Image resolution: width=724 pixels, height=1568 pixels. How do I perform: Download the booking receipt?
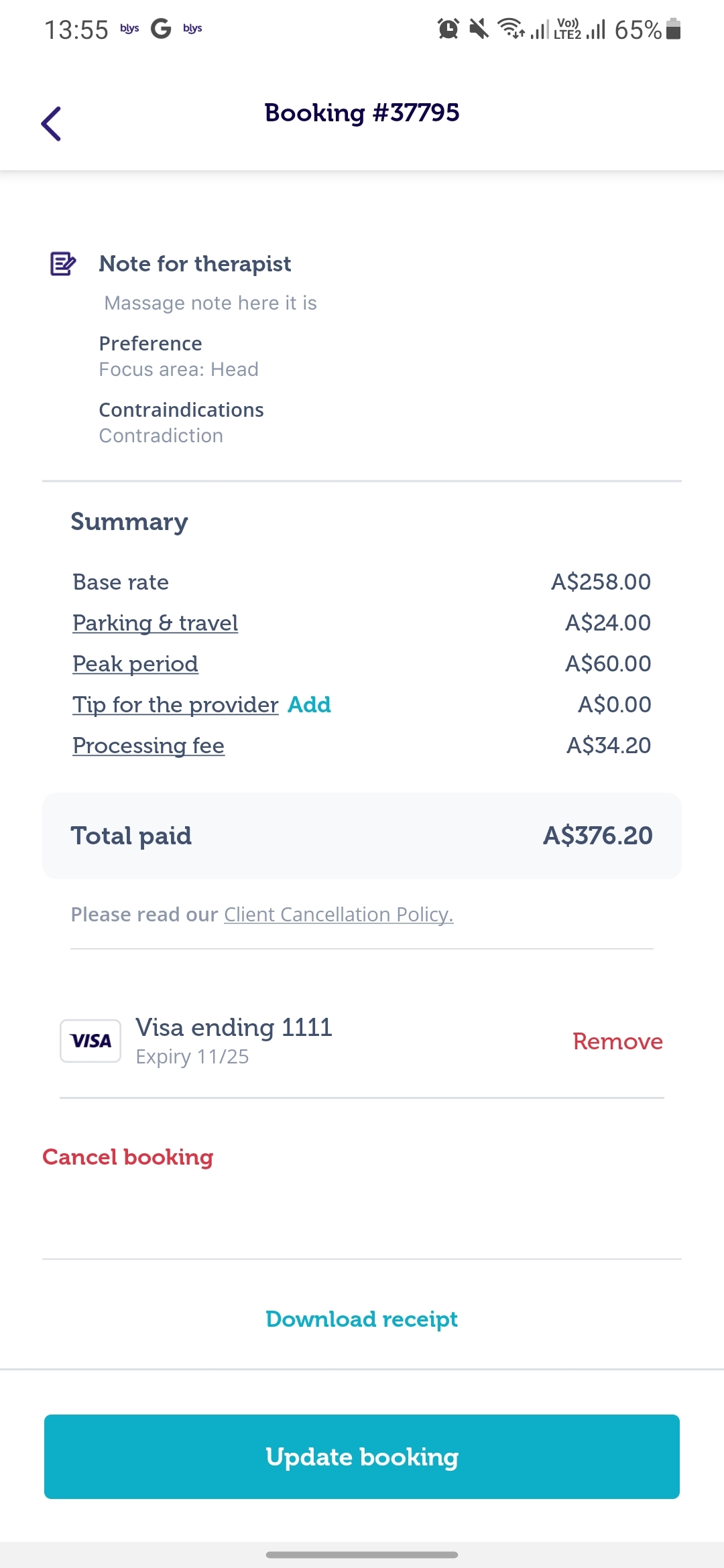(362, 1319)
